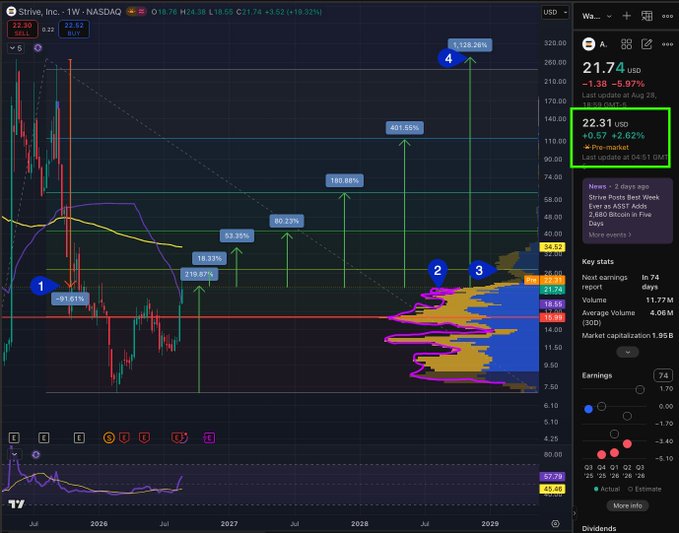This screenshot has height=533, width=679.
Task: Open the notes edit pencil icon
Action: 647,44
